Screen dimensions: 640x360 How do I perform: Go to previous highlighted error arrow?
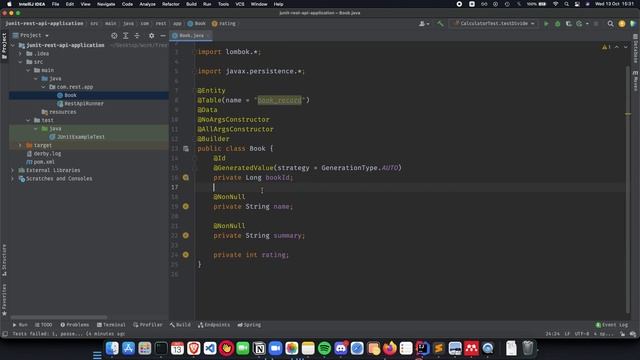[x=617, y=47]
